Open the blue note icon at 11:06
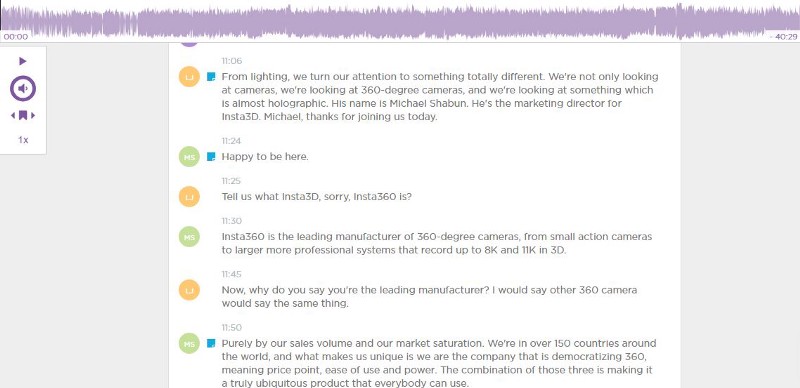This screenshot has width=800, height=388. click(x=211, y=77)
